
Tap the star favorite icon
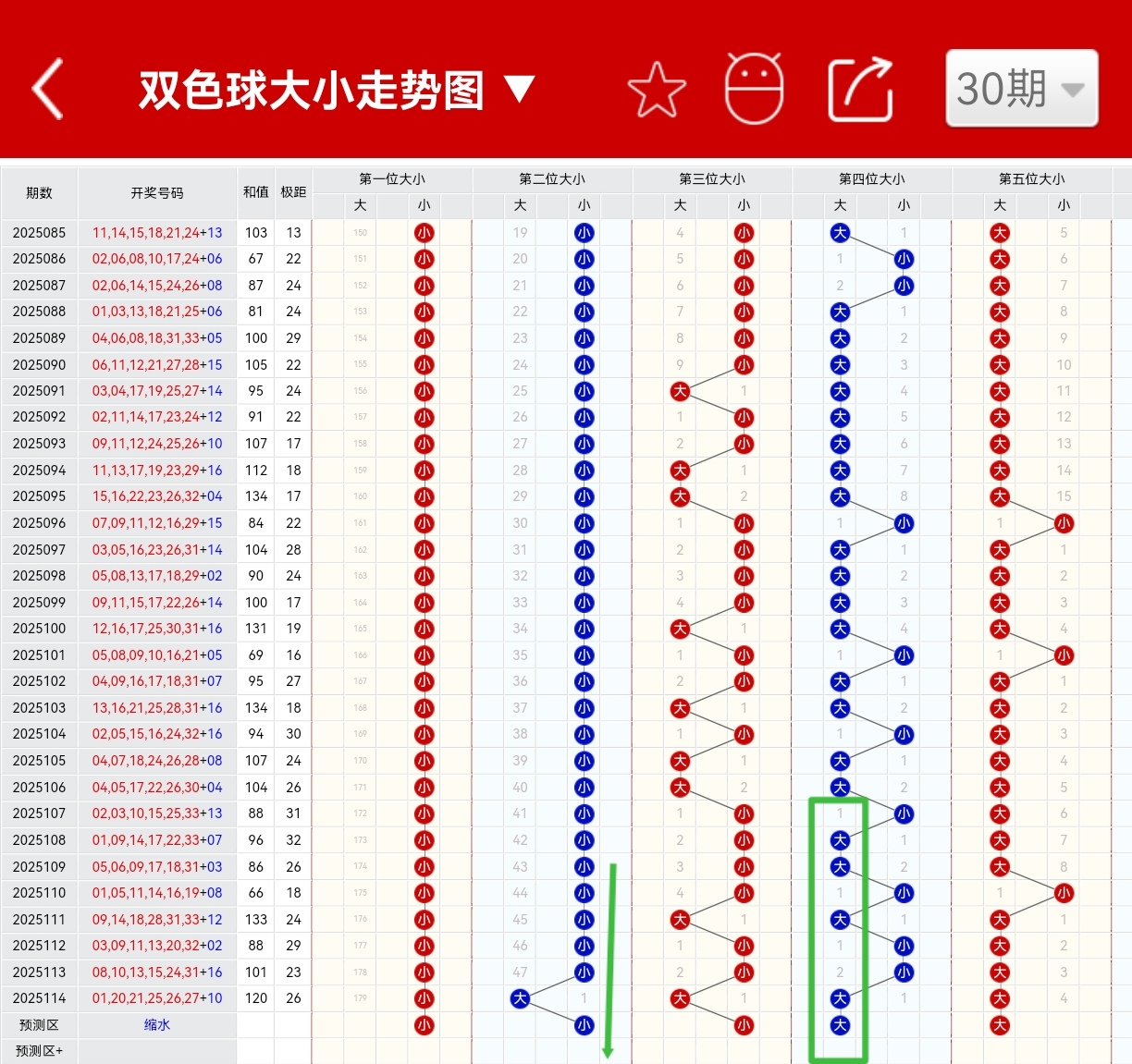pos(657,88)
